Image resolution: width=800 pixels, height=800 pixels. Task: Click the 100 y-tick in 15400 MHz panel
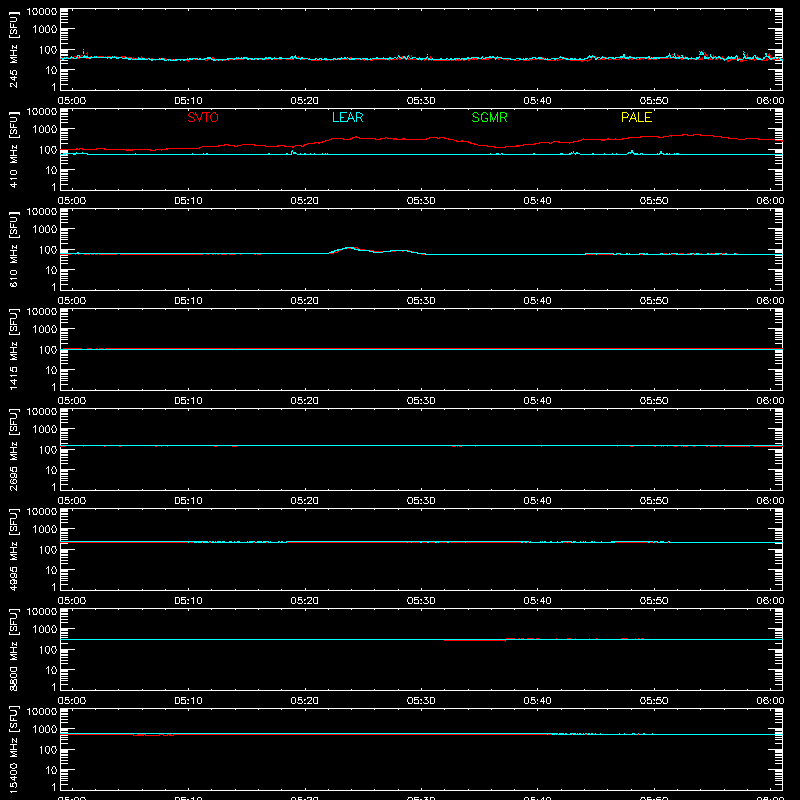coord(48,750)
